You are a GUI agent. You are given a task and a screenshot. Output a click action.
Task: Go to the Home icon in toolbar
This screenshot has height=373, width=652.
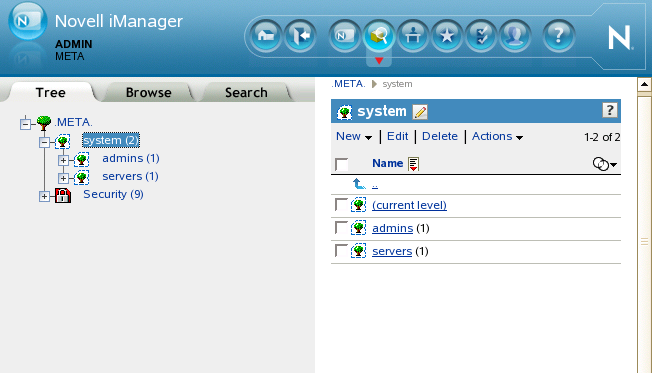click(265, 36)
